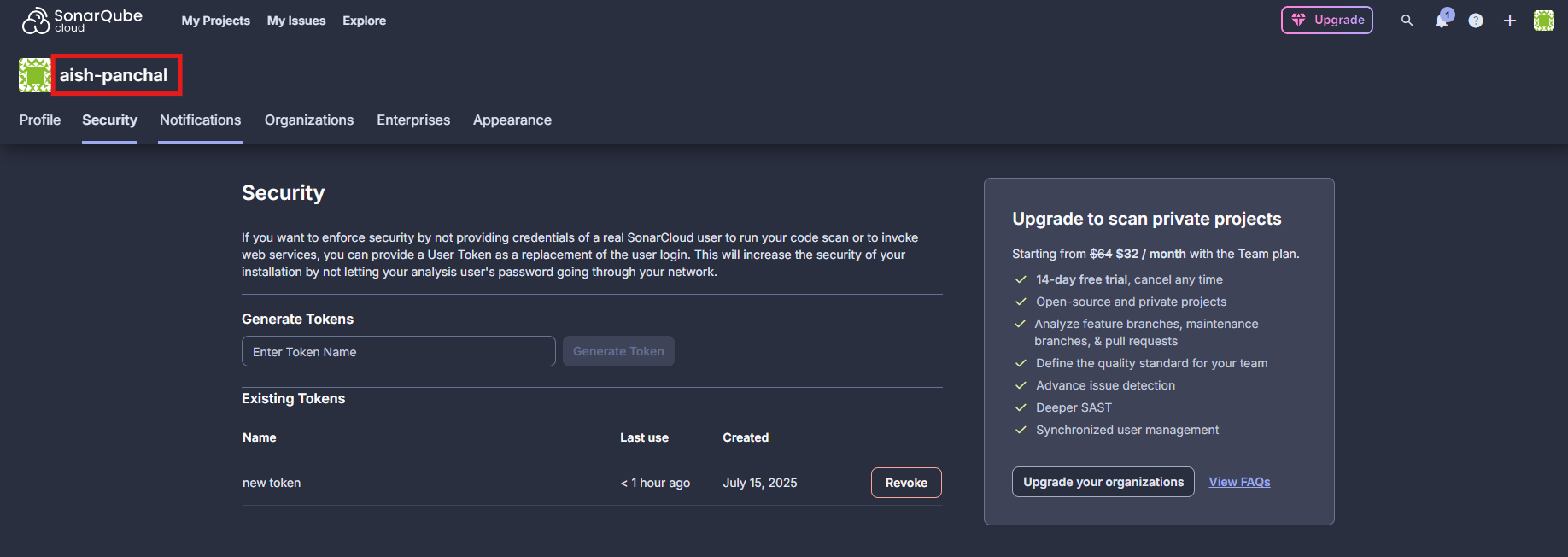Viewport: 1568px width, 557px height.
Task: Click 'Advance issue detection' feature line
Action: (x=1105, y=385)
